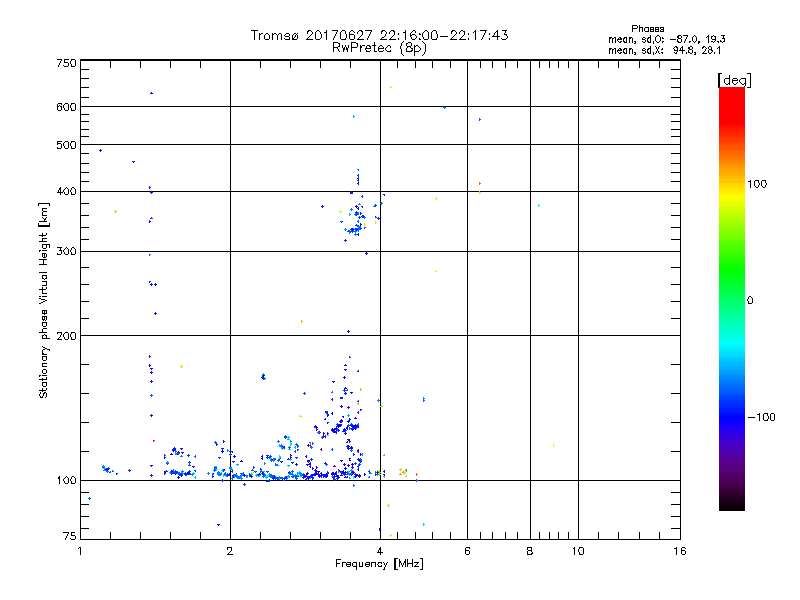Click the '600' y-axis tick label
The height and width of the screenshot is (600, 800).
coord(66,107)
